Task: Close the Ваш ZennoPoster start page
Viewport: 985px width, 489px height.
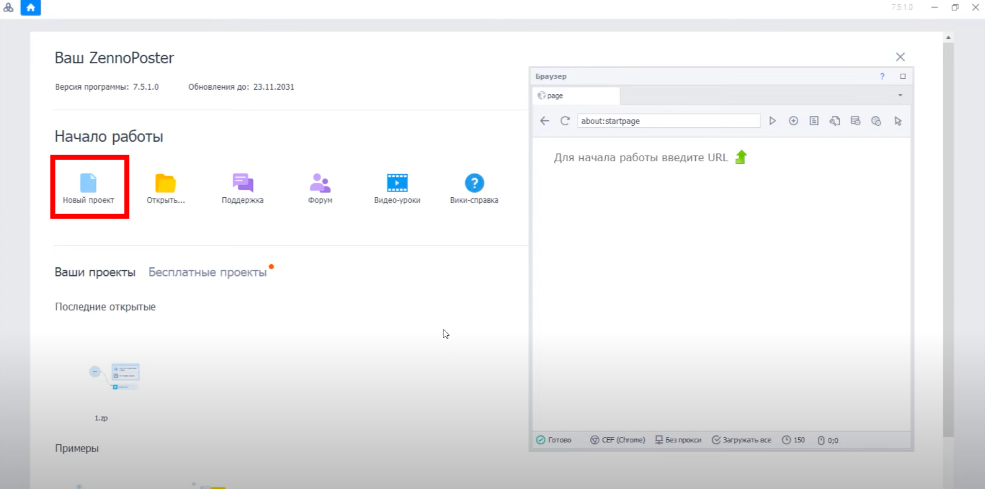Action: point(900,57)
